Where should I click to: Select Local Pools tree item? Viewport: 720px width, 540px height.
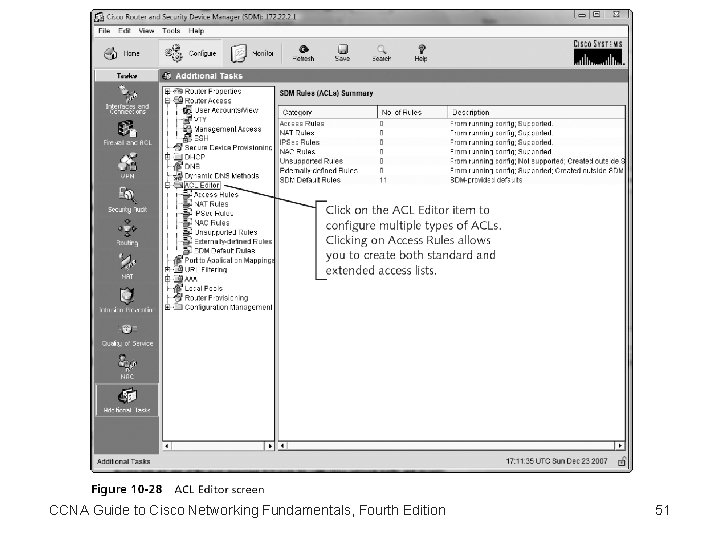204,288
